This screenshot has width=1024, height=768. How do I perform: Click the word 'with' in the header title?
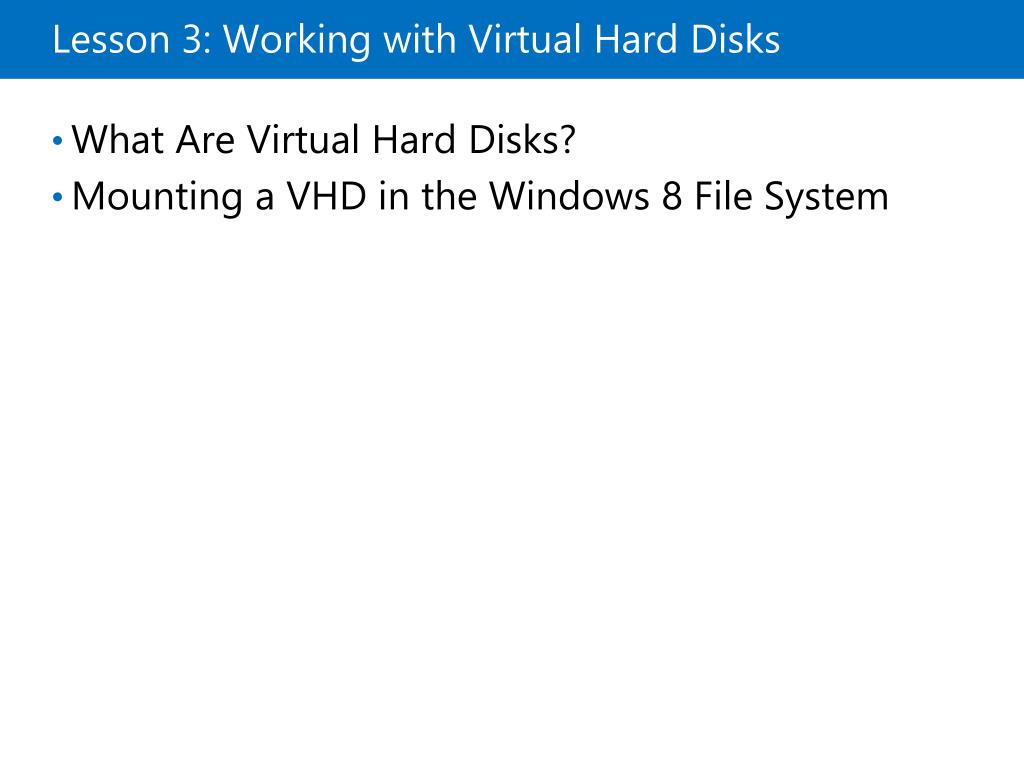click(x=420, y=40)
